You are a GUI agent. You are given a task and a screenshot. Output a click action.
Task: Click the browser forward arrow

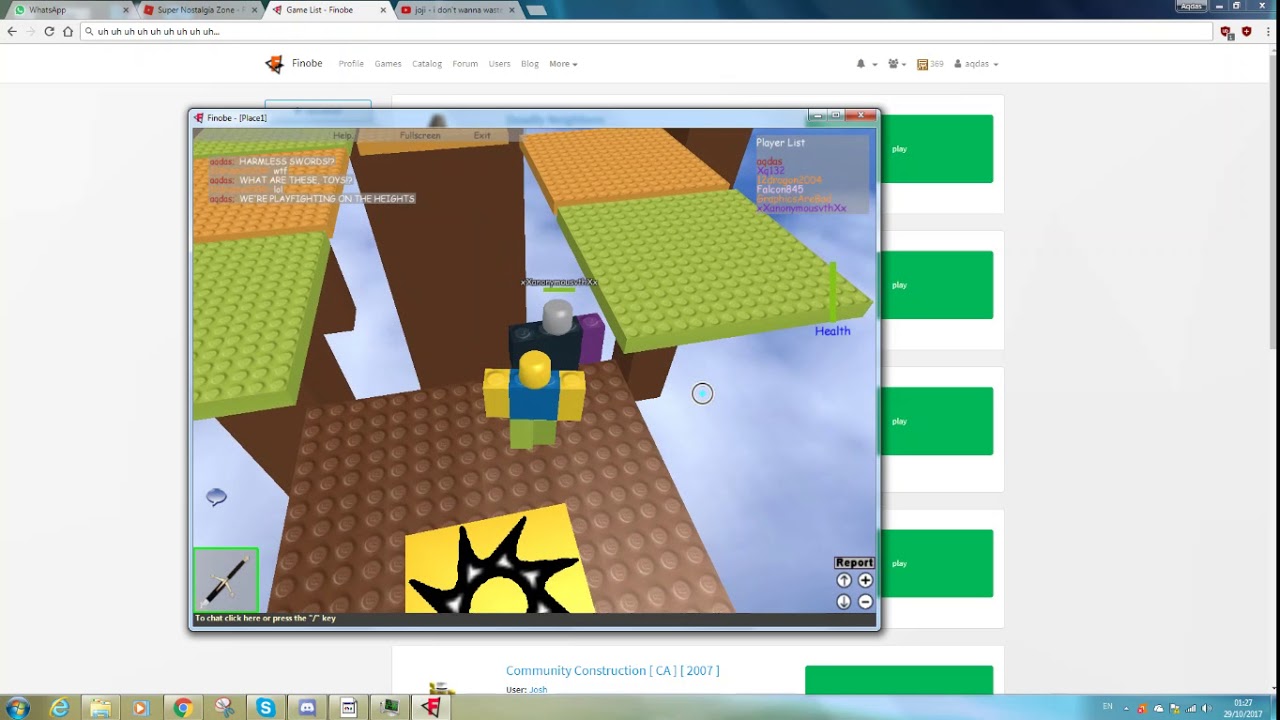click(x=30, y=31)
